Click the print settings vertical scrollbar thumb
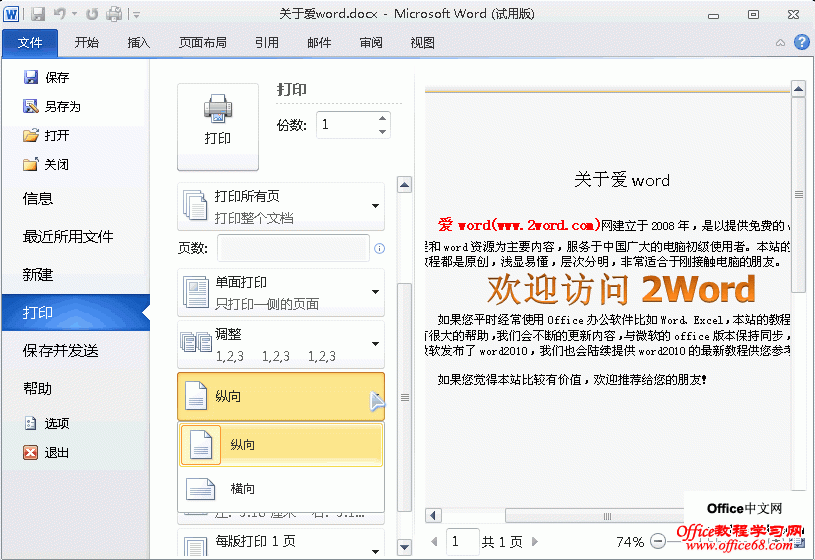The width and height of the screenshot is (815, 560). tap(404, 398)
